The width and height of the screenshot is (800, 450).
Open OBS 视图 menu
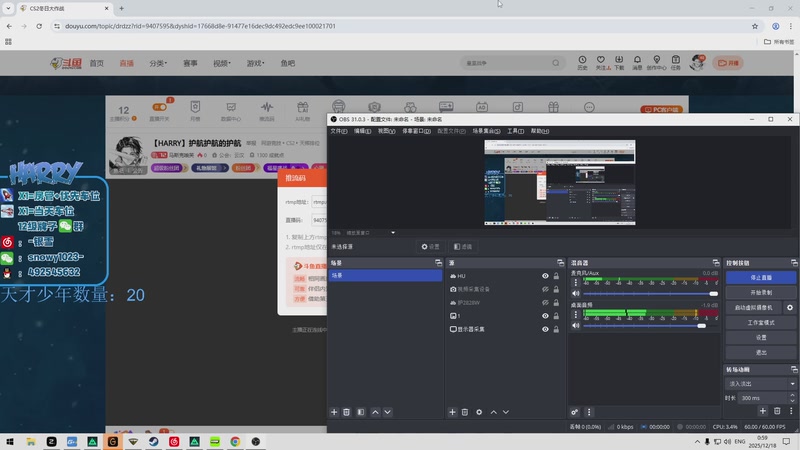tap(386, 131)
